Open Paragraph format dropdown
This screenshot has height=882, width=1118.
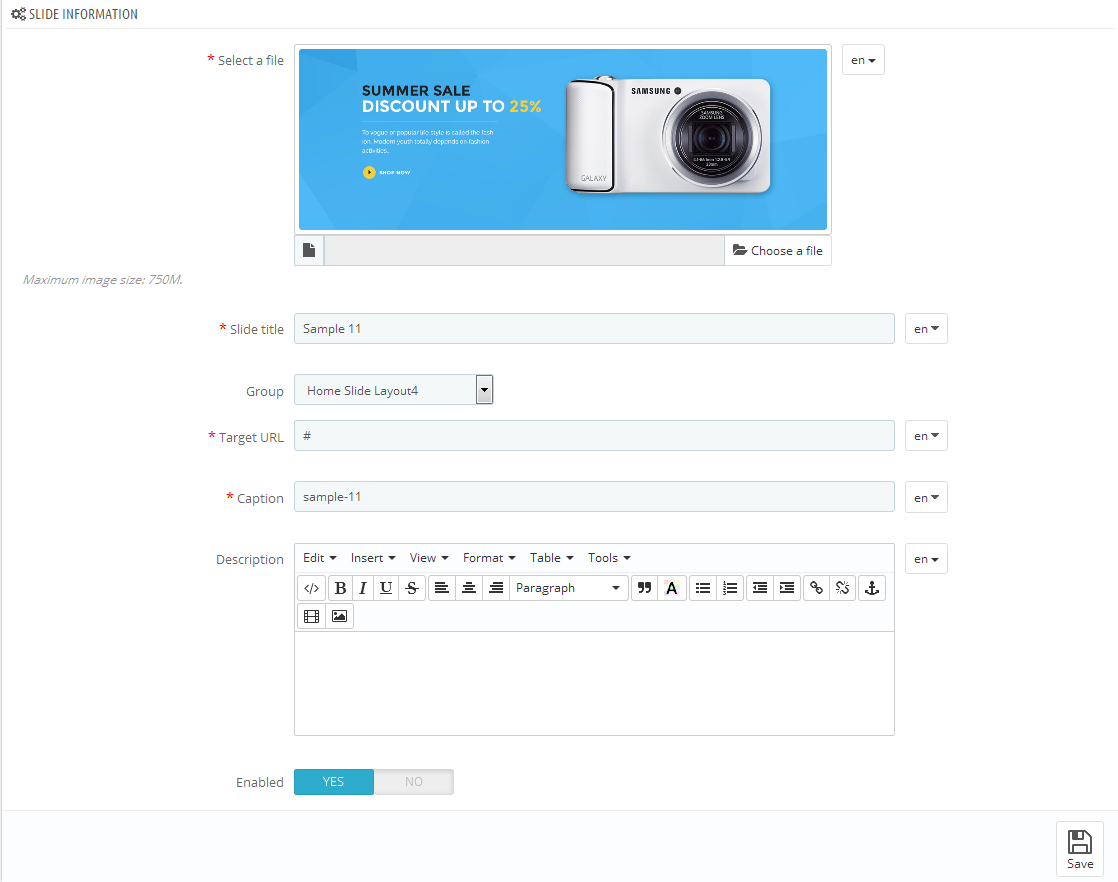568,588
